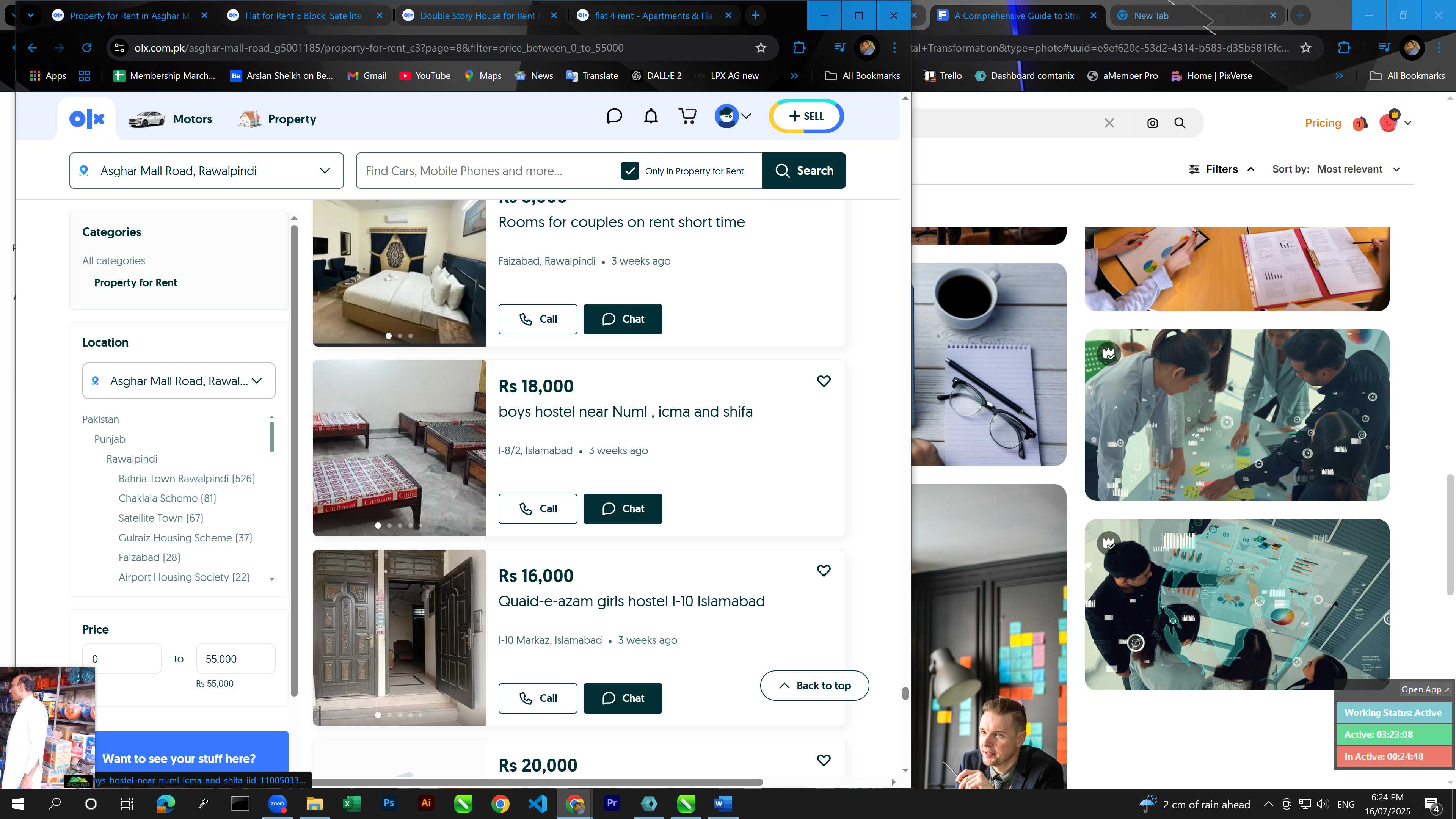
Task: Open Apps shortcut in bookmarks bar
Action: click(x=47, y=76)
